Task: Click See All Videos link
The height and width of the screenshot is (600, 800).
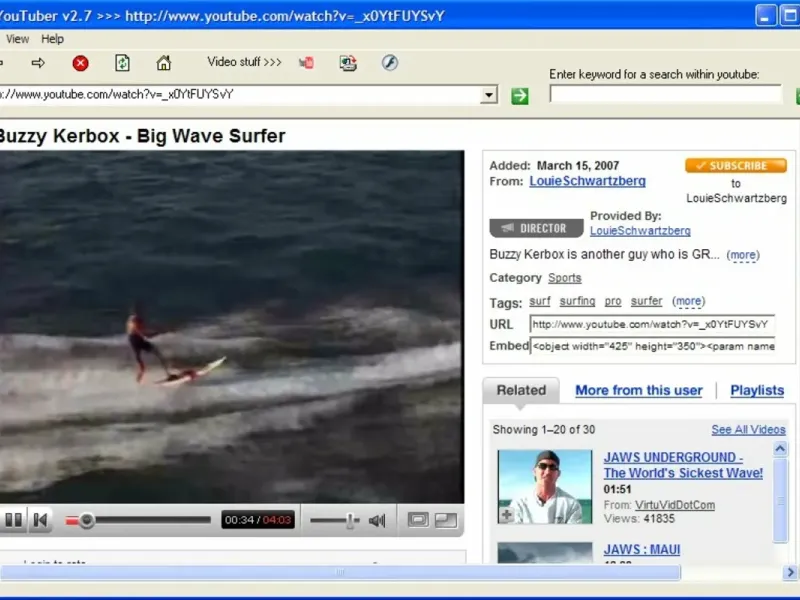Action: tap(748, 430)
